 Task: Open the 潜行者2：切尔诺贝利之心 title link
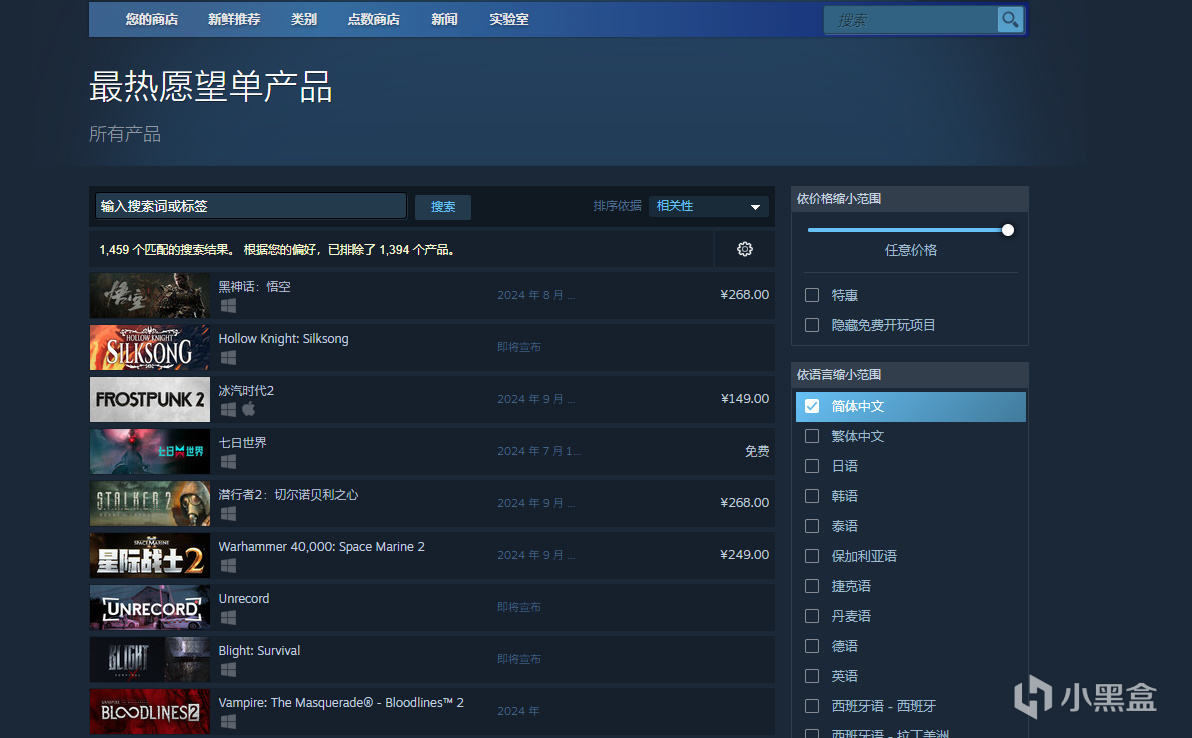pos(288,495)
